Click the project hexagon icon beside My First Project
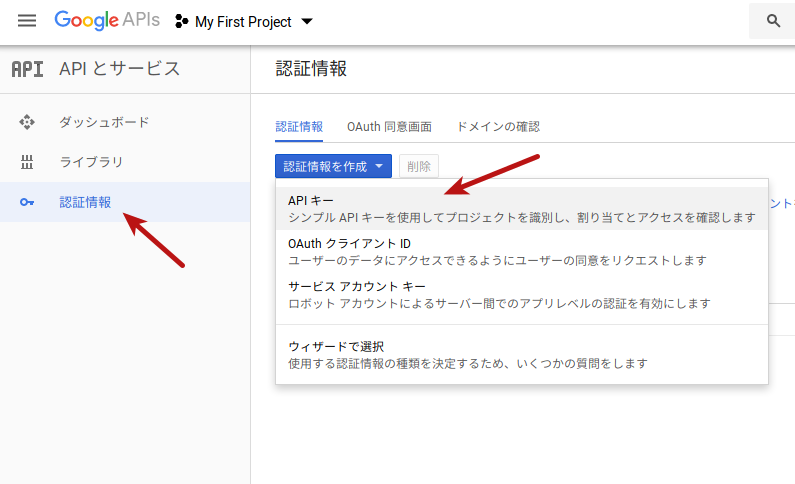 pos(182,22)
